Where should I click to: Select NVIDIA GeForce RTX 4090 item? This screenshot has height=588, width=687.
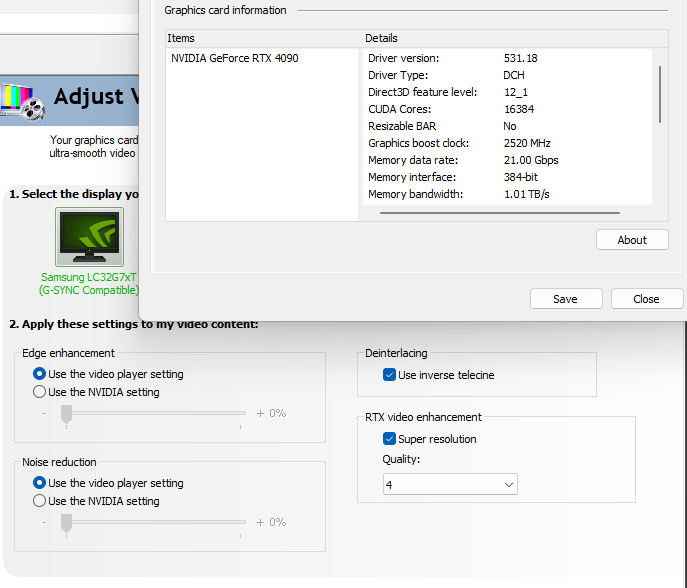[x=234, y=58]
